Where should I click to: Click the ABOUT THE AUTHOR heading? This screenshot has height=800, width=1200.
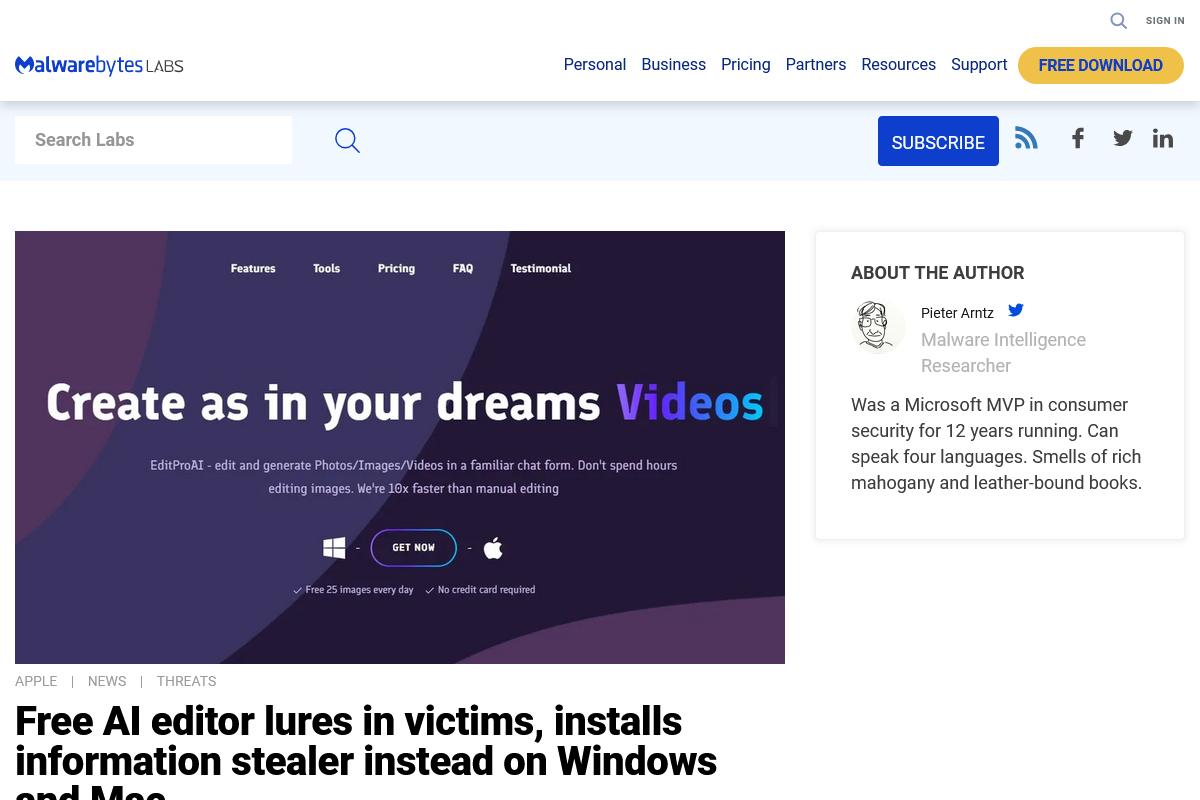(937, 273)
